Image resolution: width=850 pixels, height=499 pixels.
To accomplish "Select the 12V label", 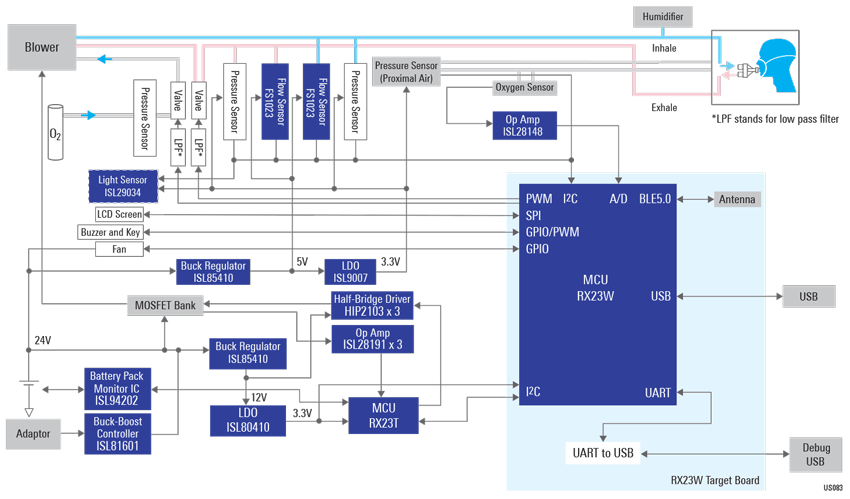I will (x=259, y=397).
